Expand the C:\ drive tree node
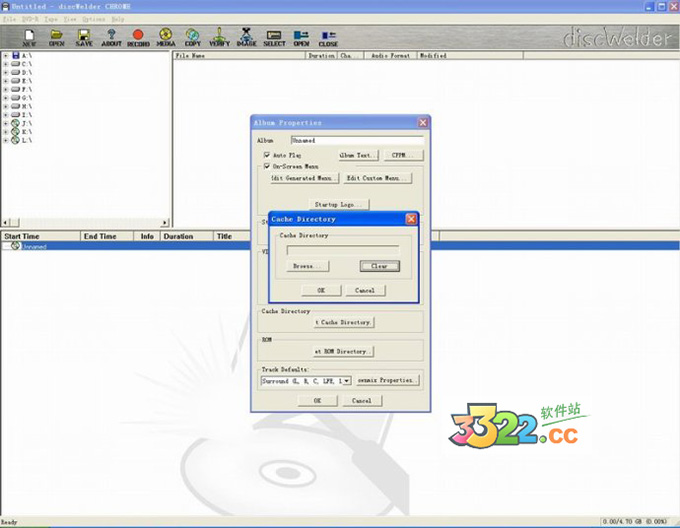The height and width of the screenshot is (528, 680). coord(6,64)
